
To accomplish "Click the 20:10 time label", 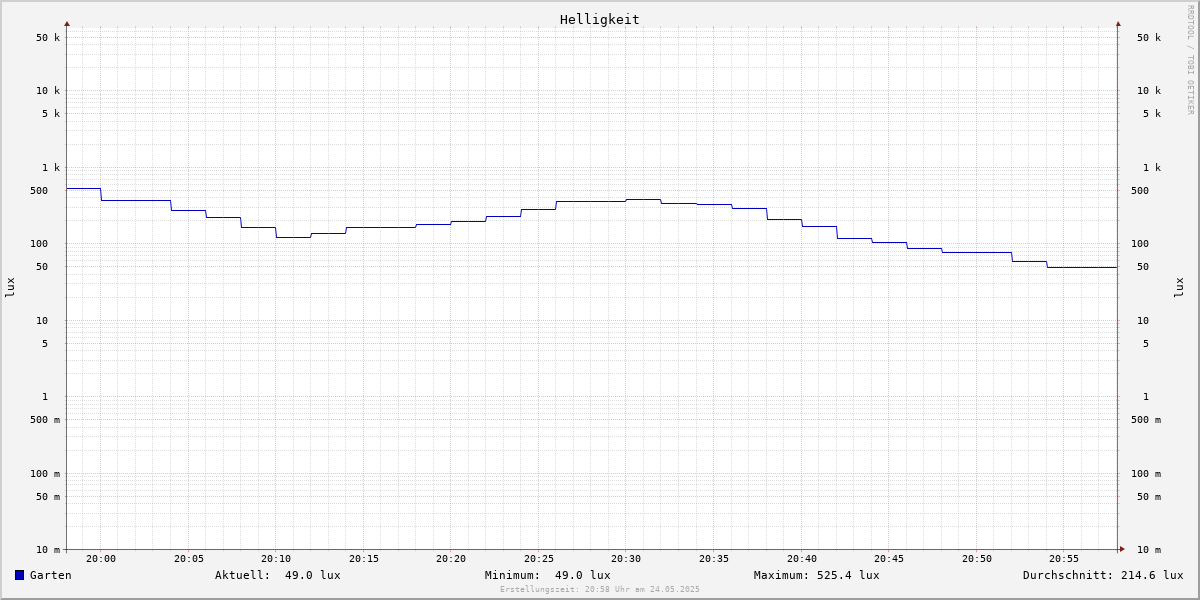I will pyautogui.click(x=276, y=559).
